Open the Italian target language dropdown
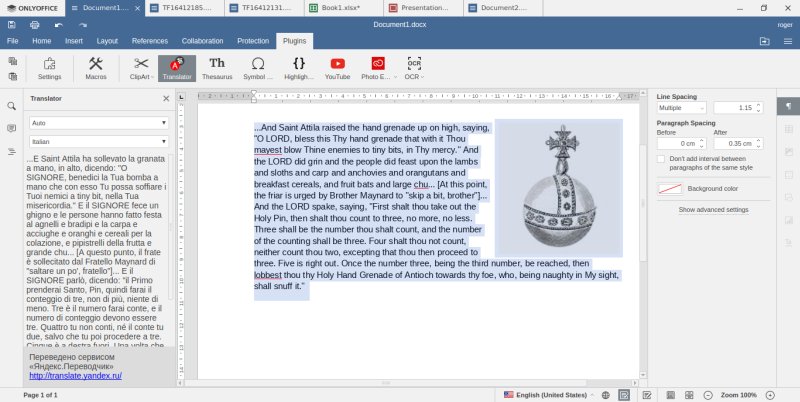Viewport: 800px width, 402px height. pos(99,142)
